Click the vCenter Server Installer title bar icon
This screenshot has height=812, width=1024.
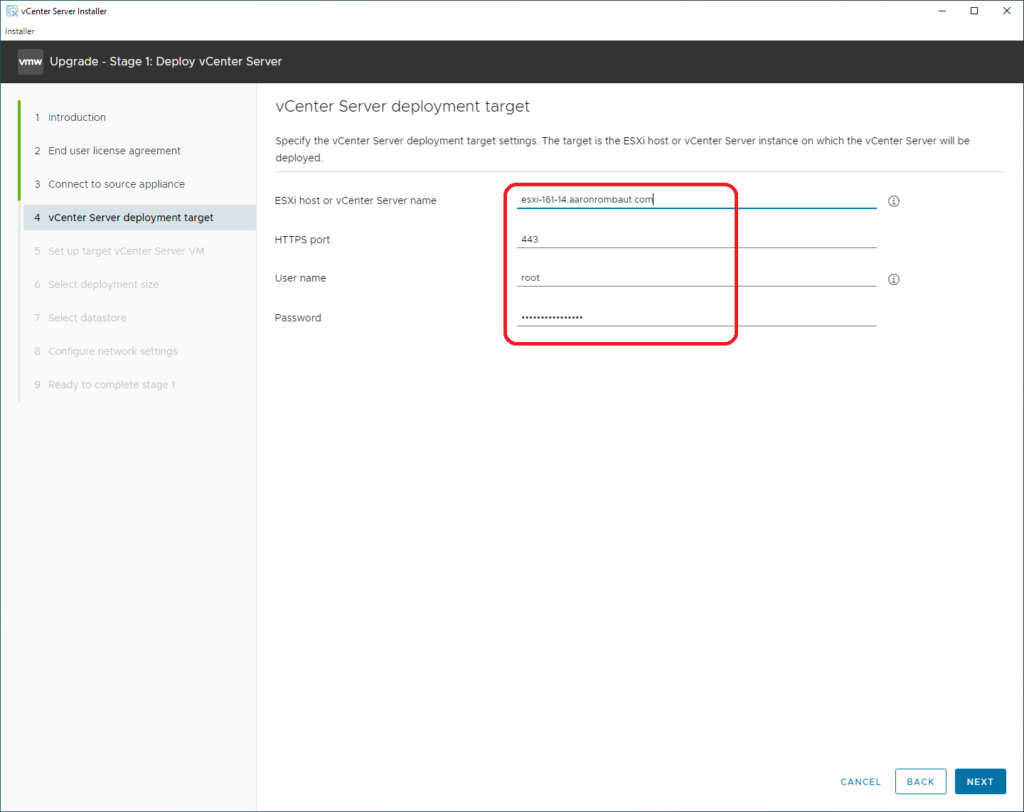11,11
